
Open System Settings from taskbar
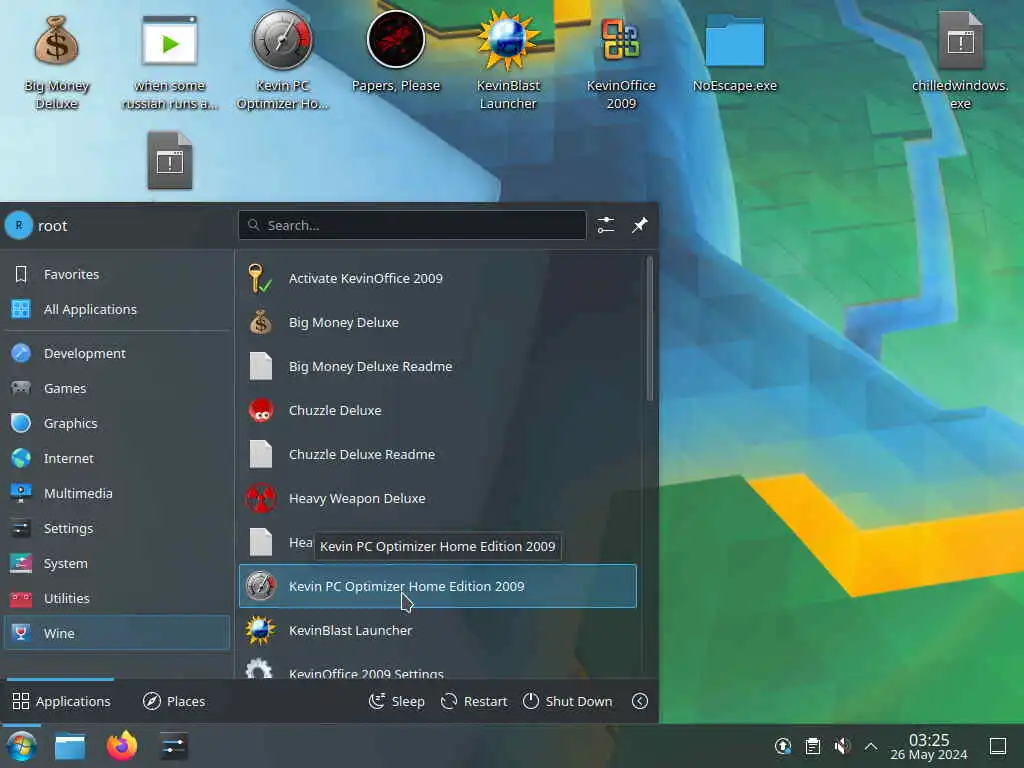point(173,746)
